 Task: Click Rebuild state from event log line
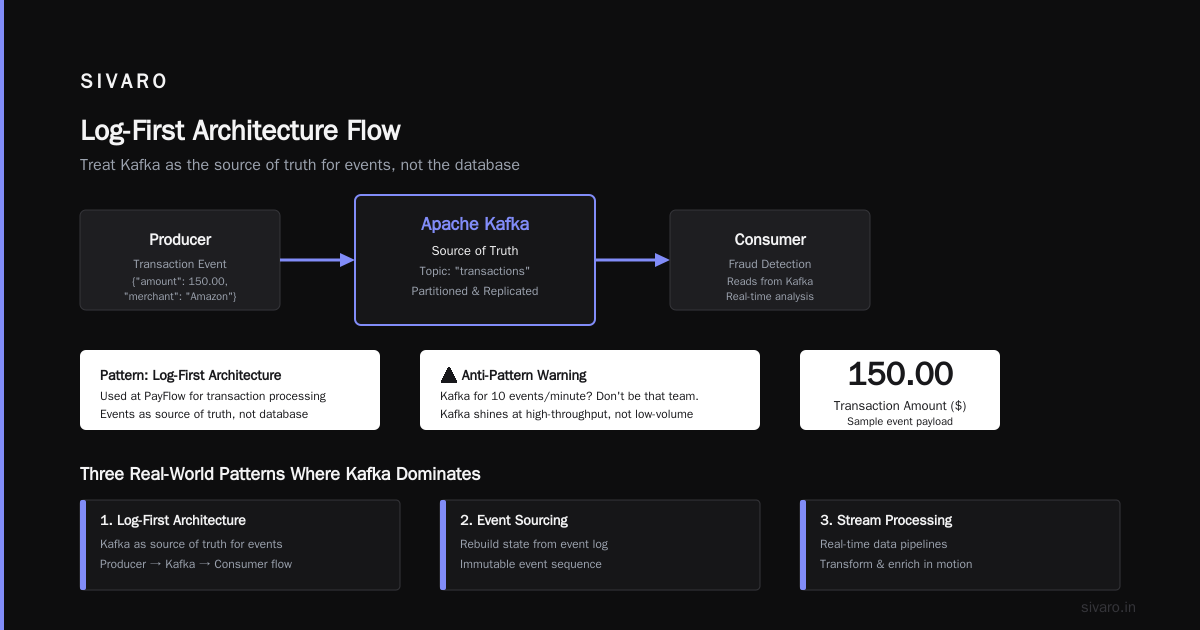click(x=534, y=544)
